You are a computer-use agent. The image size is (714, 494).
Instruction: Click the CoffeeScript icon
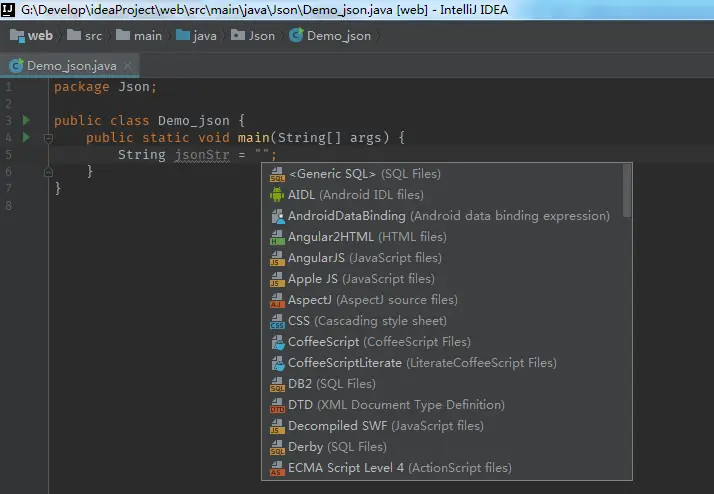pos(277,342)
